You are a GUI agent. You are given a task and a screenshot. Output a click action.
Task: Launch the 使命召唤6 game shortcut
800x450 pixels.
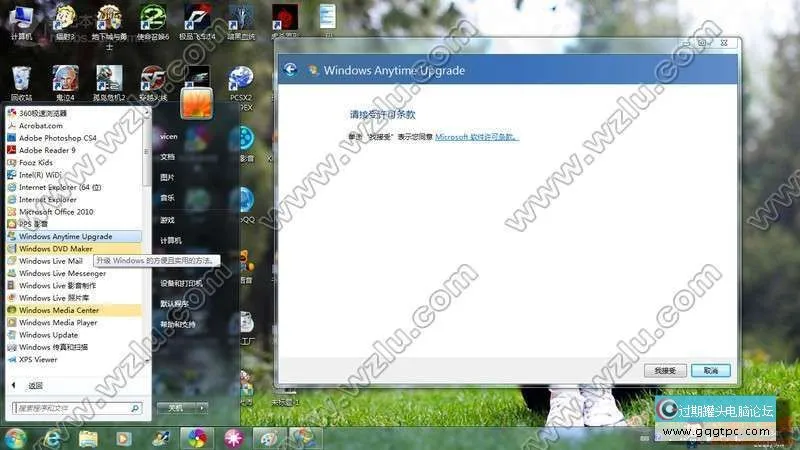tap(153, 22)
